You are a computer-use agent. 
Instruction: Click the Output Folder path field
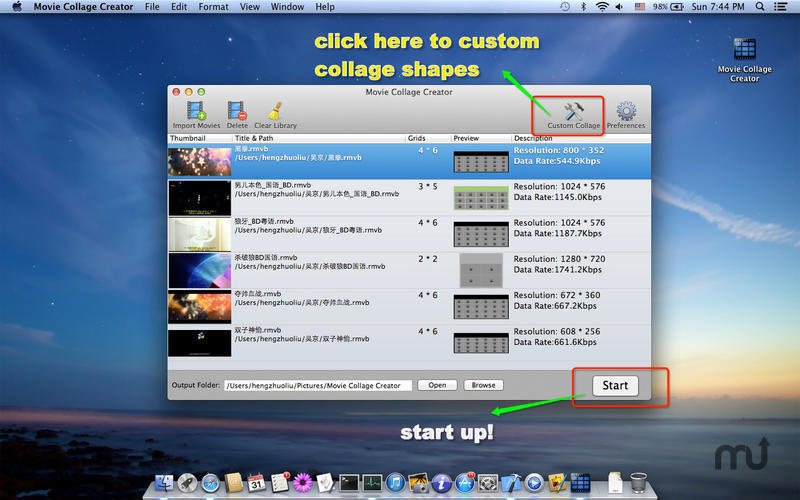click(318, 385)
